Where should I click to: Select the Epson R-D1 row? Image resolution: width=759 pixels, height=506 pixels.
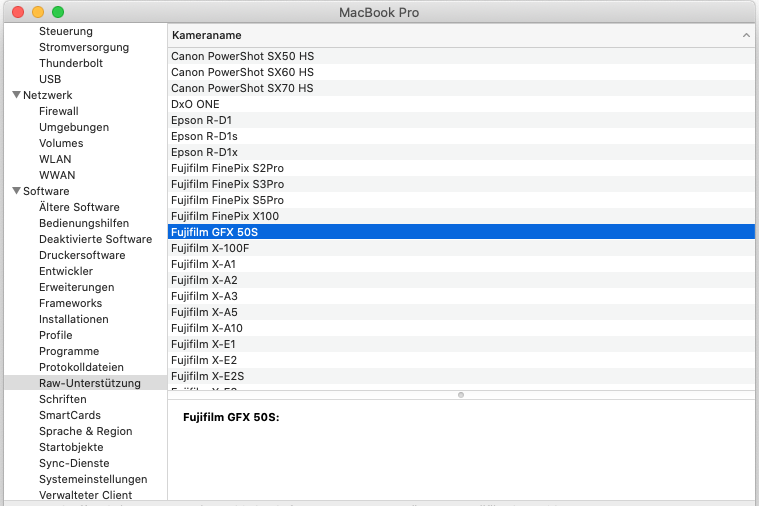click(461, 120)
